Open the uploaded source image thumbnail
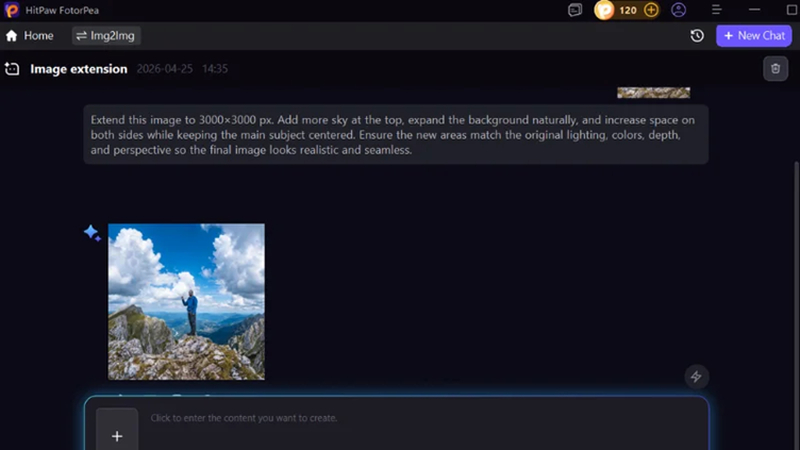The width and height of the screenshot is (800, 450). point(654,92)
